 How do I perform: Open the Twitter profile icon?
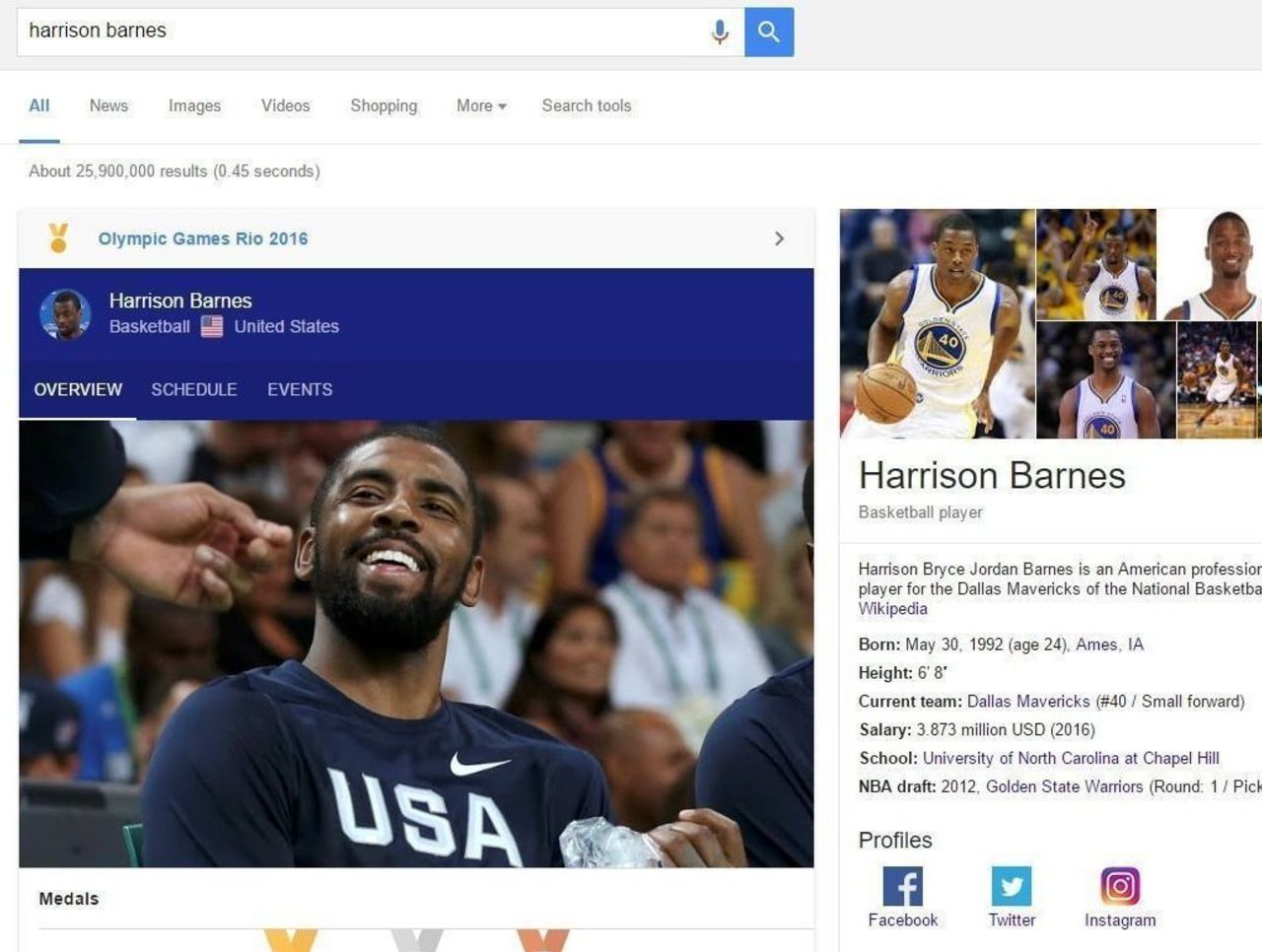click(1012, 886)
